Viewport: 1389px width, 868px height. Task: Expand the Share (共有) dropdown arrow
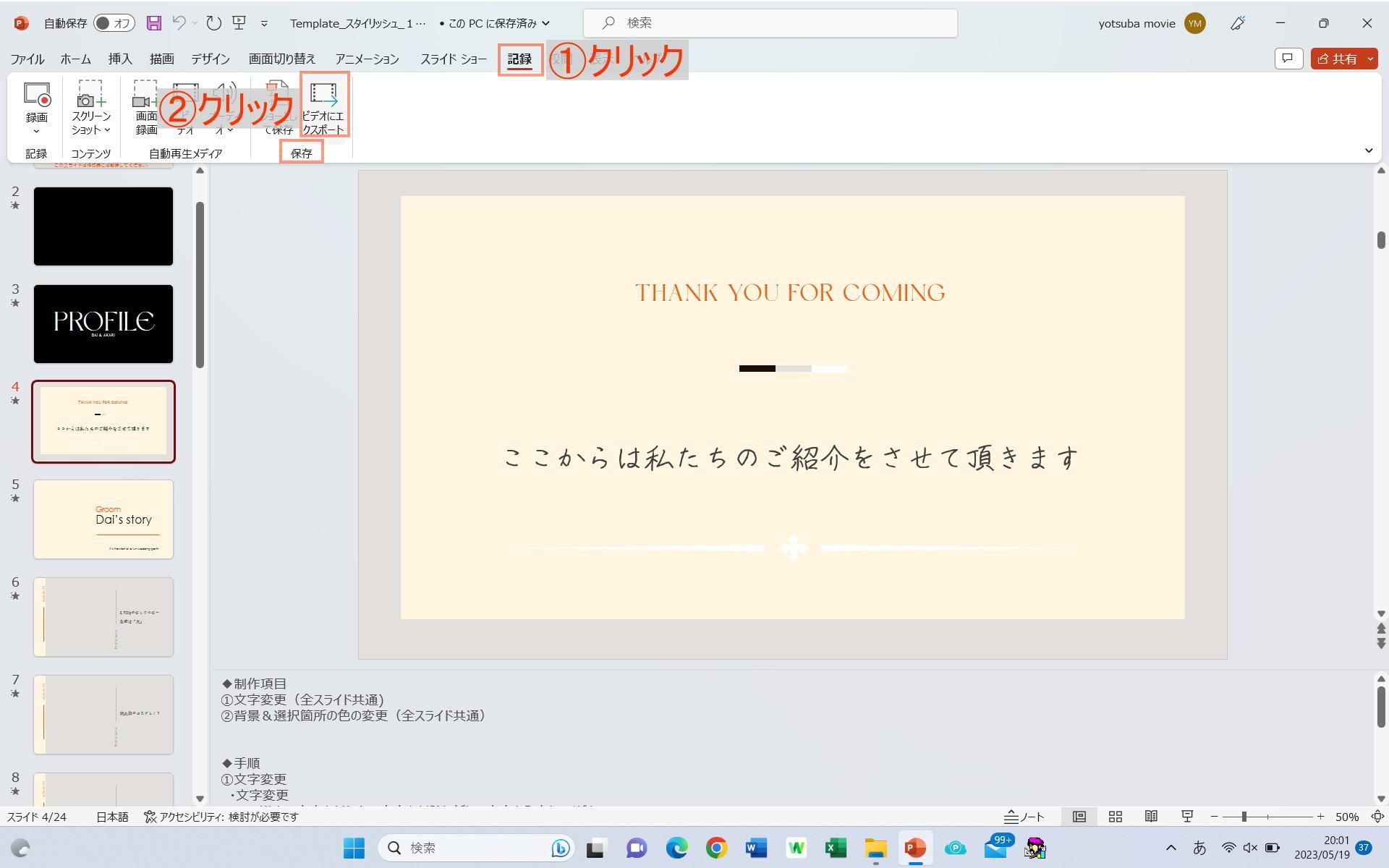tap(1370, 59)
